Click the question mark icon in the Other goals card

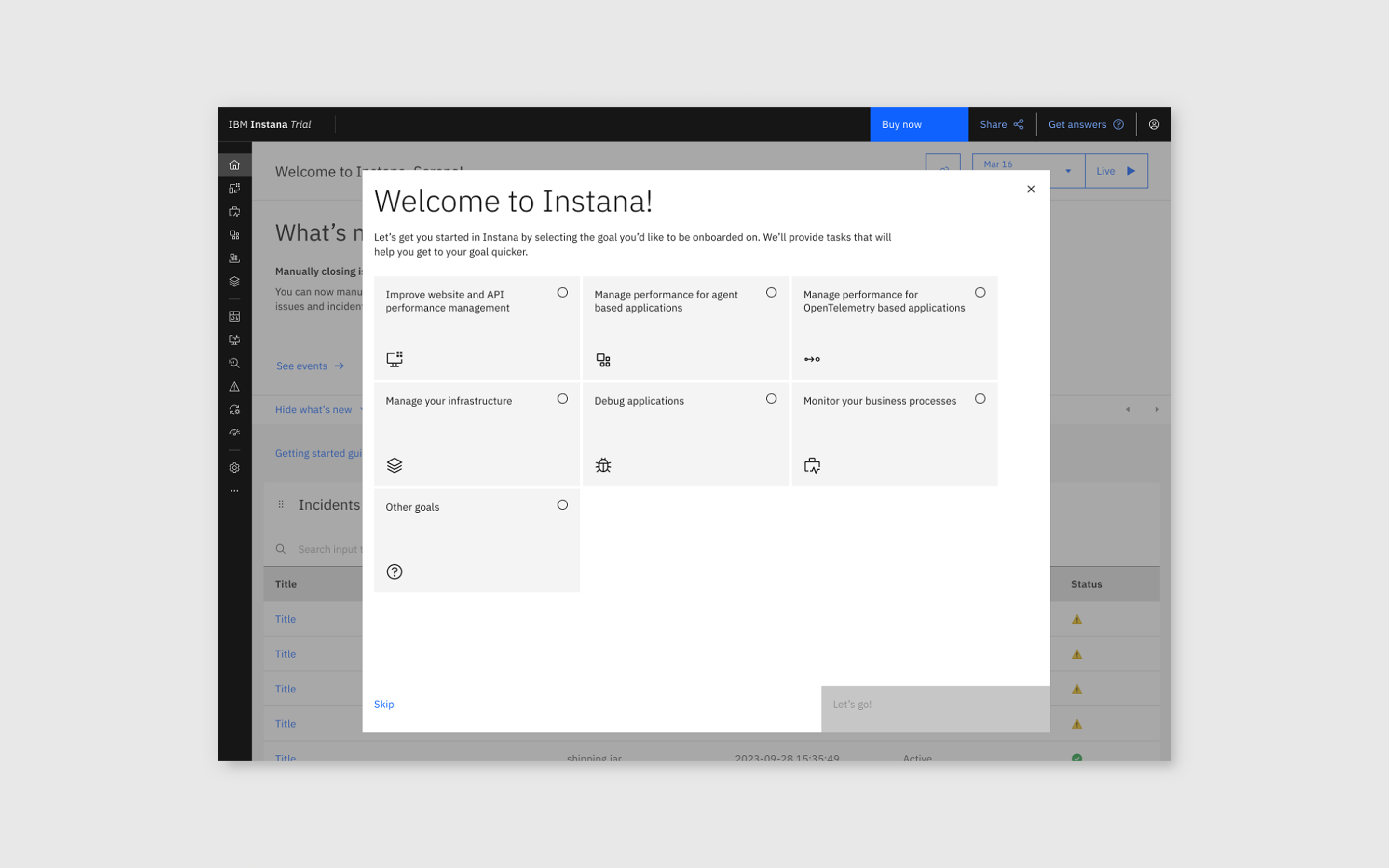pyautogui.click(x=395, y=572)
